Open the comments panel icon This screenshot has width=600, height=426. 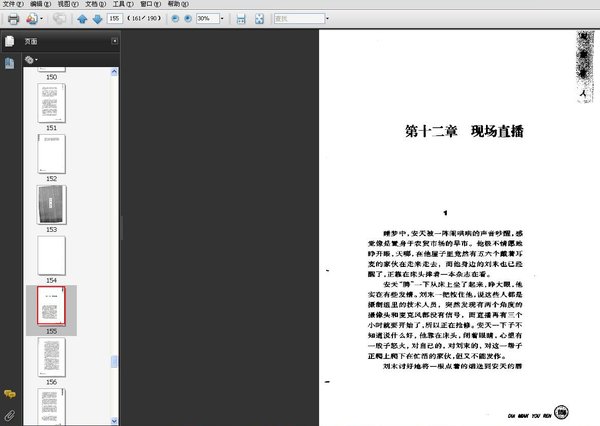[10, 394]
